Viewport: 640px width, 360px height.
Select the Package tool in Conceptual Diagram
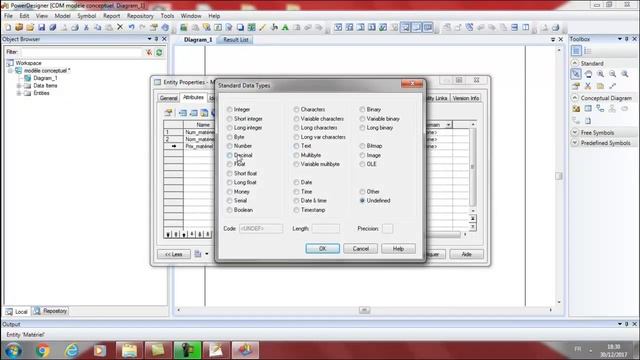click(x=576, y=109)
